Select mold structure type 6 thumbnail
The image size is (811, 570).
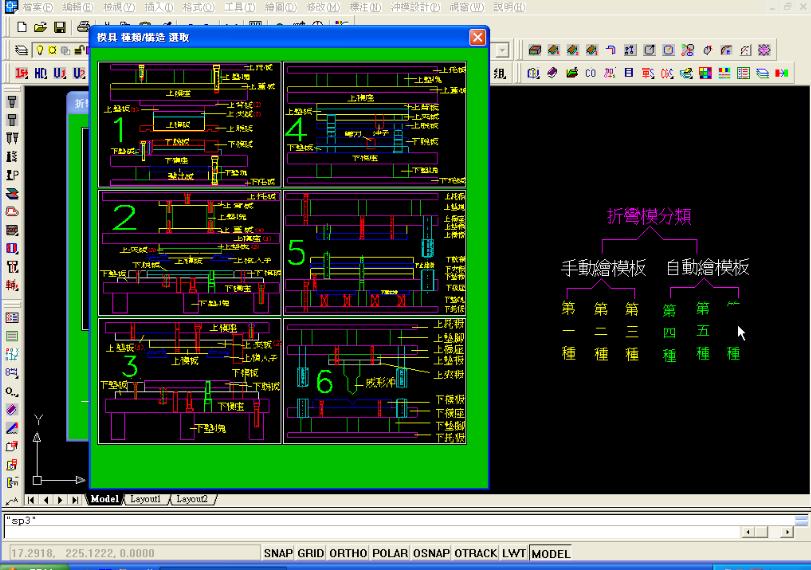tap(375, 381)
